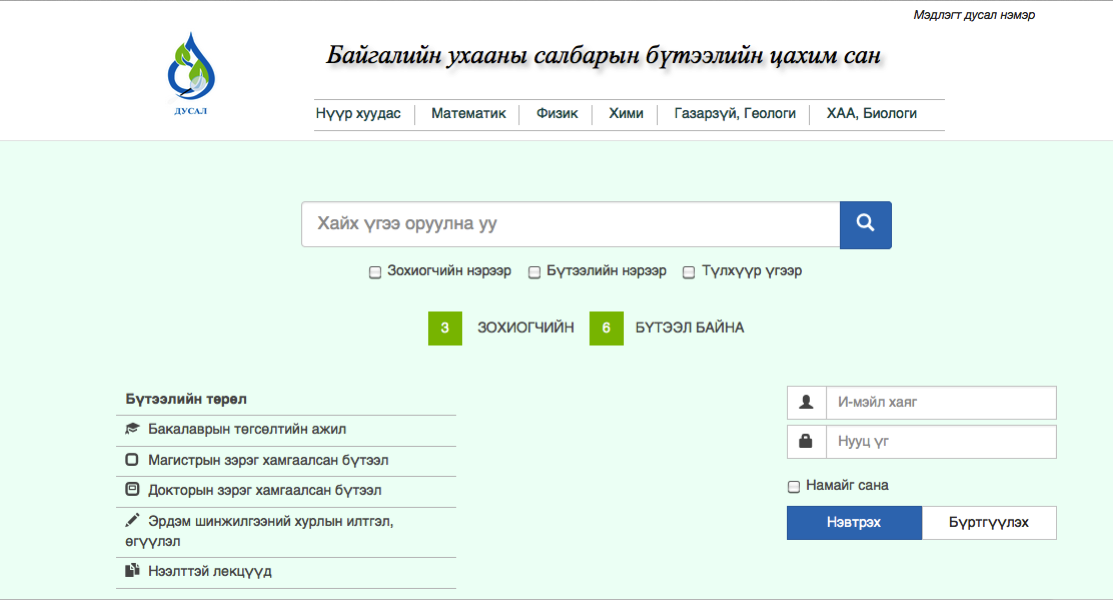Toggle the Намайг сана checkbox
The height and width of the screenshot is (600, 1114).
tap(794, 487)
